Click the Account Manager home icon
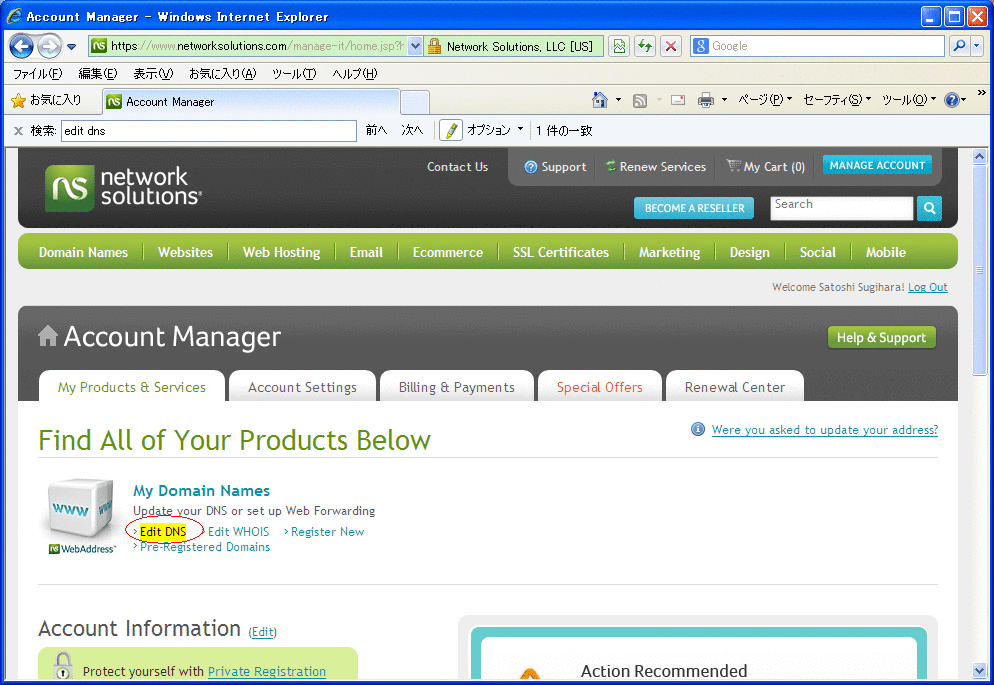Viewport: 994px width, 685px height. point(48,336)
